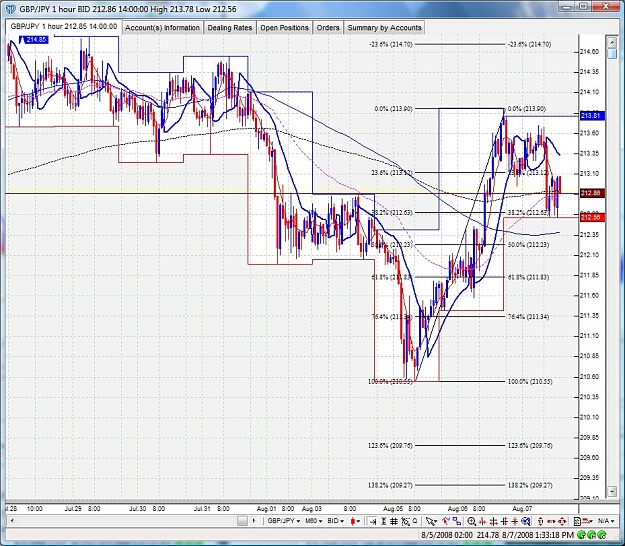Click the vertical scrollbar up arrow

pos(612,41)
